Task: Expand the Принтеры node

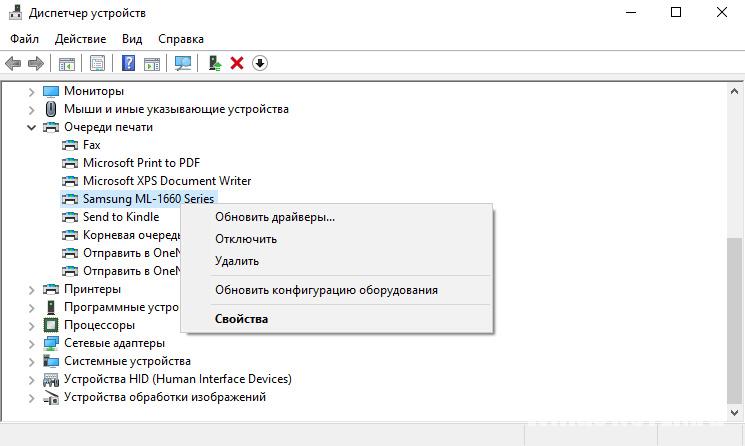Action: [x=31, y=290]
